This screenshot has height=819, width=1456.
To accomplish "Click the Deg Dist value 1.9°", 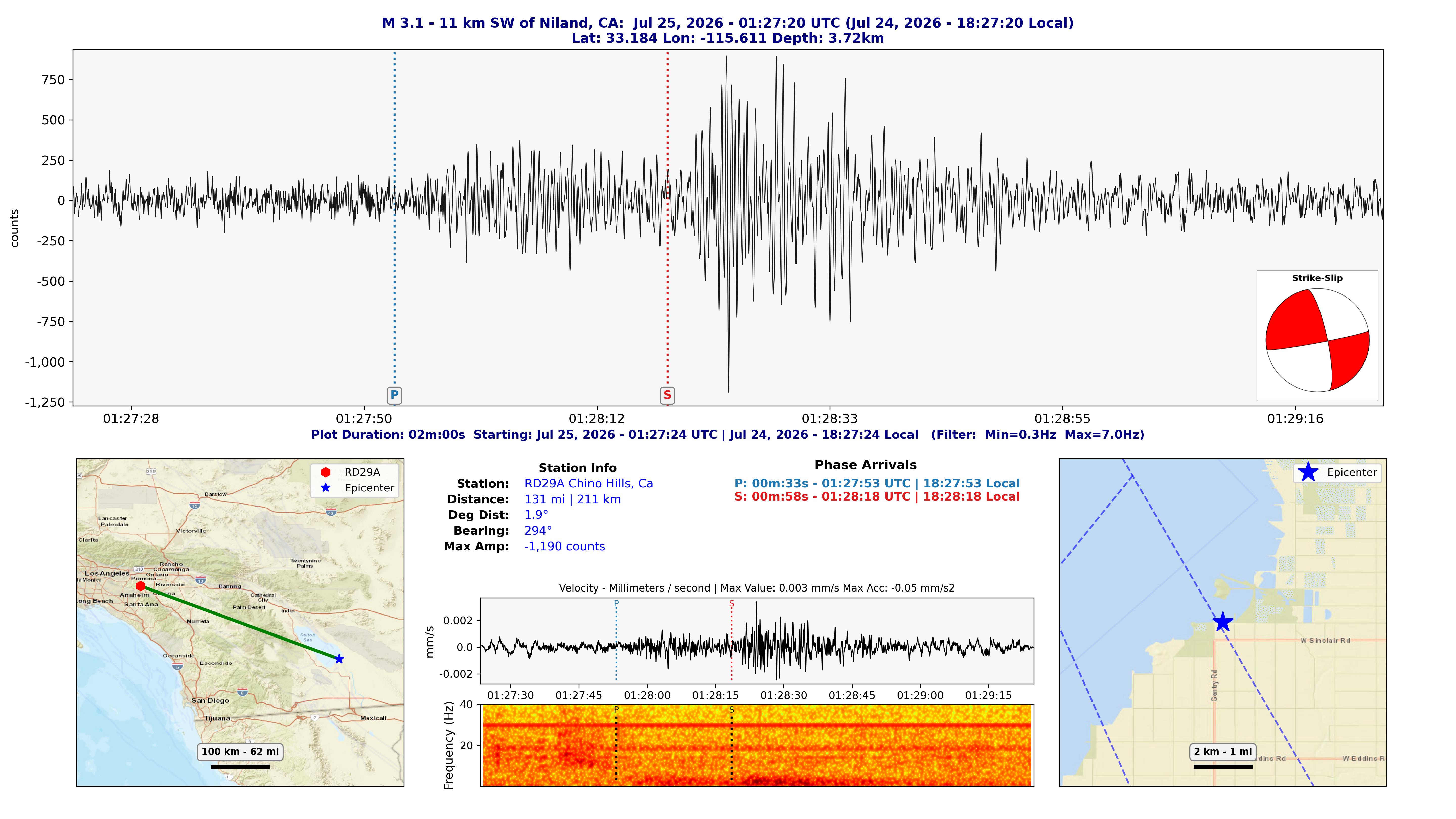I will pos(536,515).
